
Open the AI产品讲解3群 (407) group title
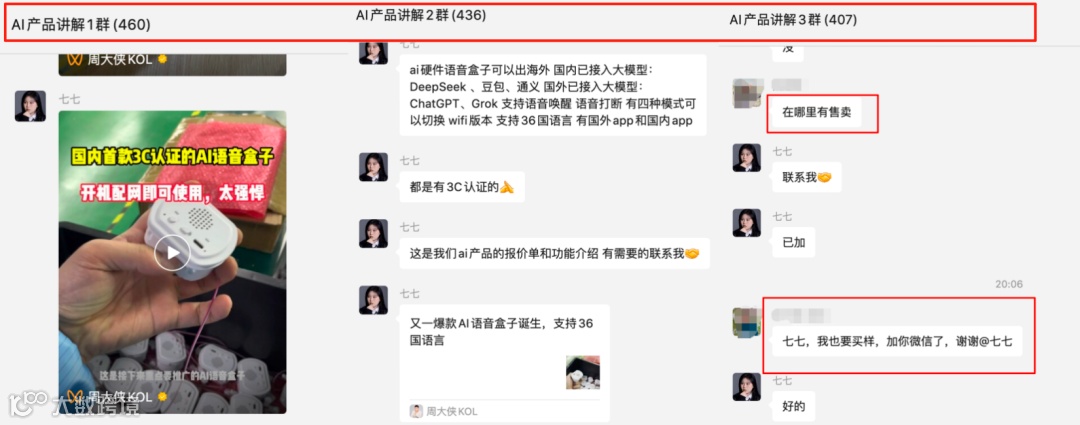click(x=793, y=20)
